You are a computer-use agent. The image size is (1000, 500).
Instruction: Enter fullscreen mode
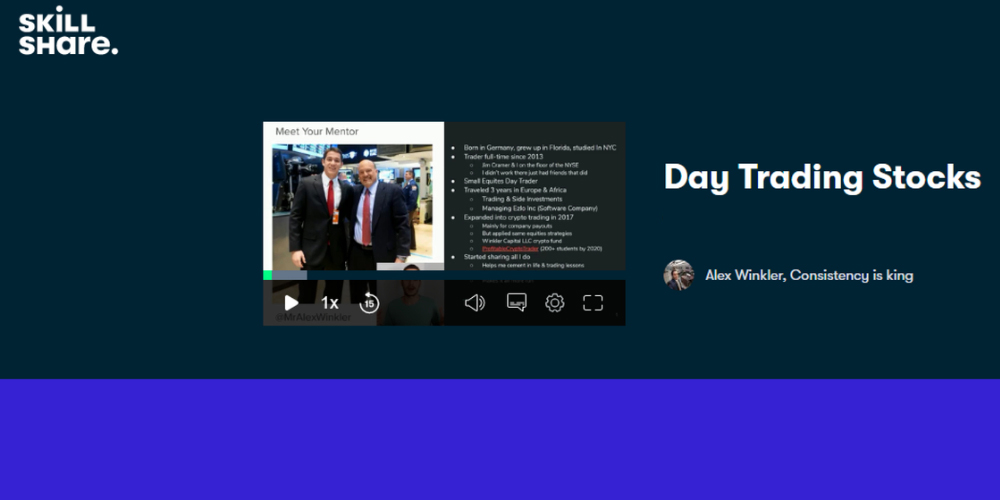point(593,303)
